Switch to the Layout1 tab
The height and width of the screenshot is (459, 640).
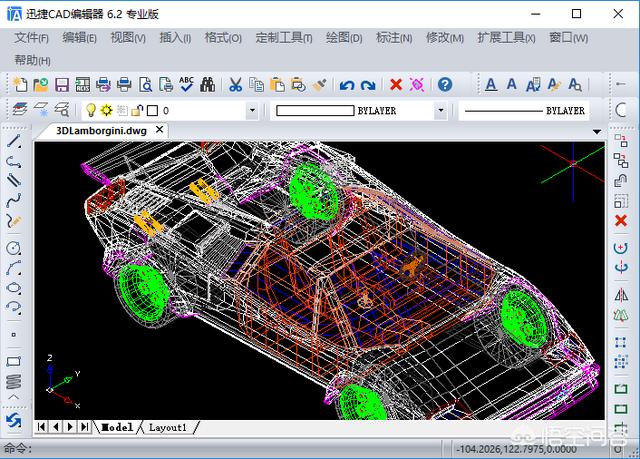(167, 427)
